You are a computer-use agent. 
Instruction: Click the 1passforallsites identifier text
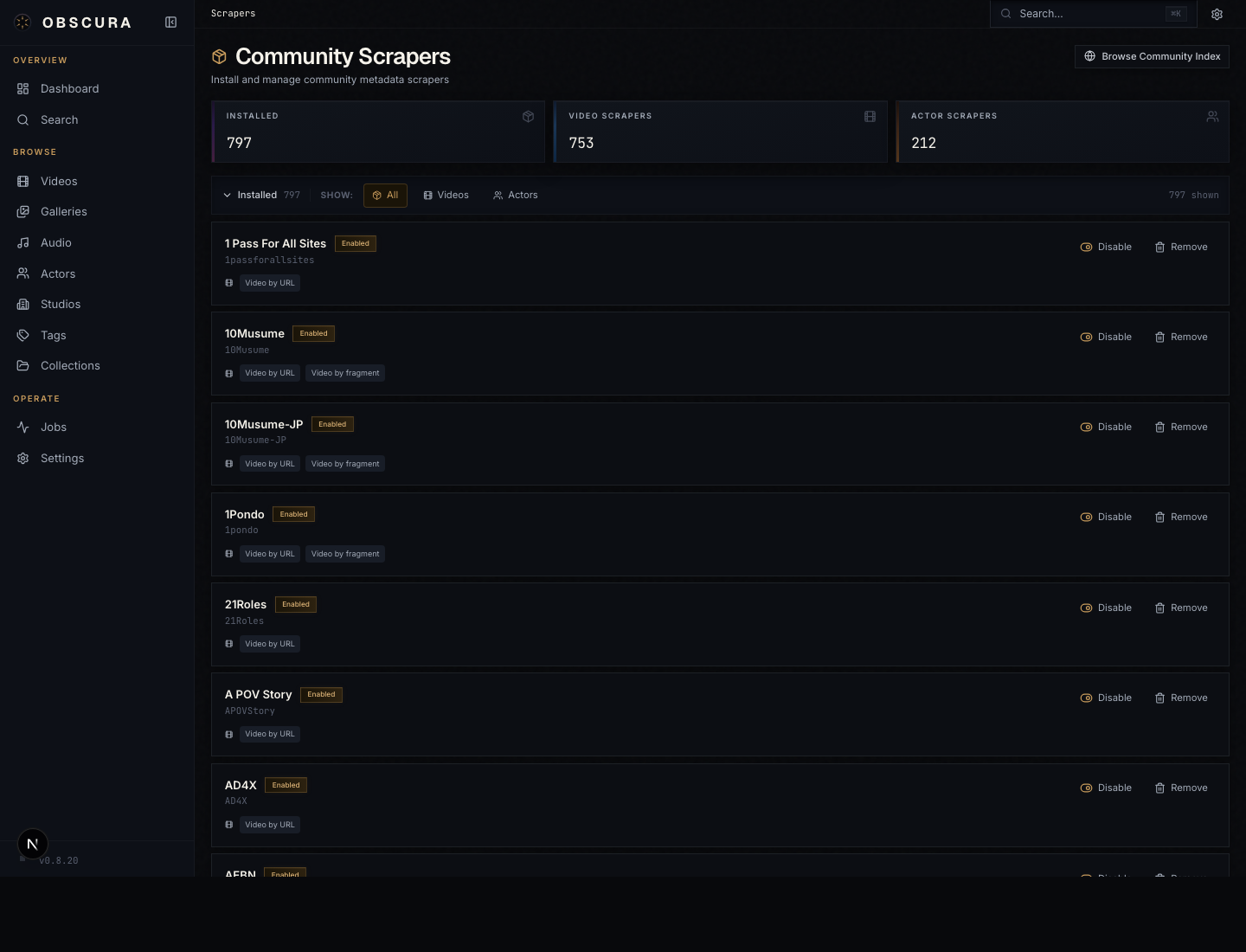(x=270, y=260)
